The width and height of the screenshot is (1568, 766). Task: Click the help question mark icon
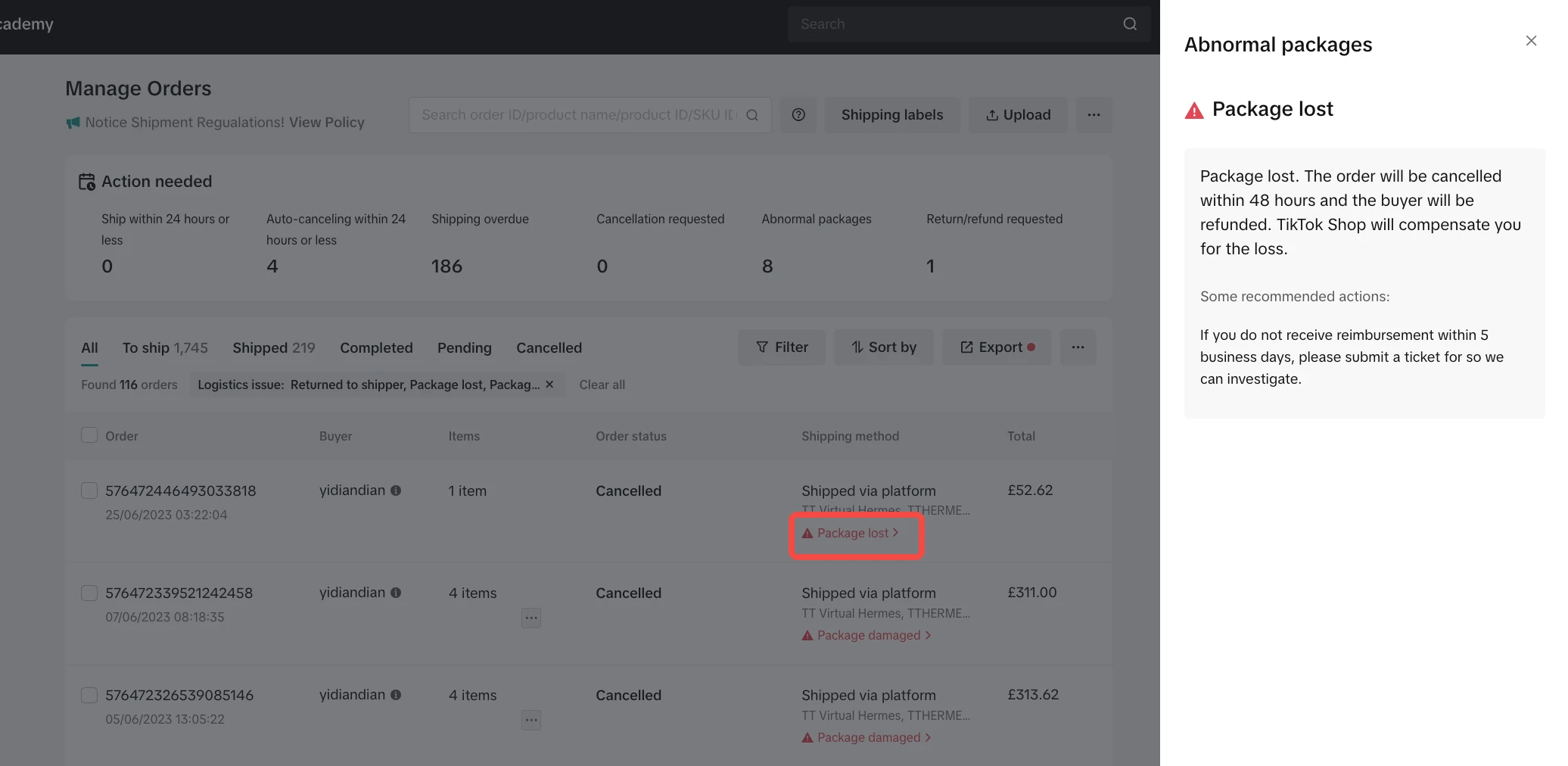[x=798, y=115]
